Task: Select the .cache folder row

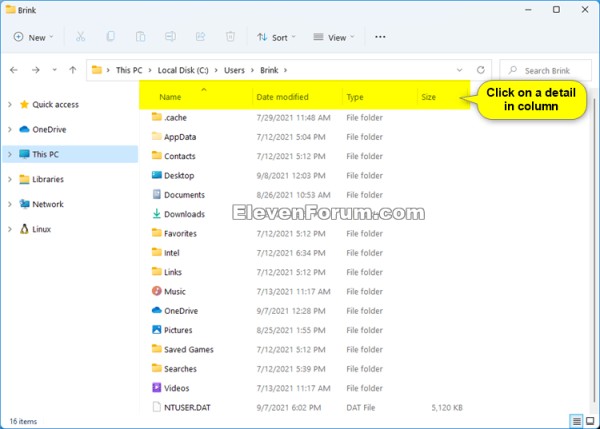Action: point(306,117)
